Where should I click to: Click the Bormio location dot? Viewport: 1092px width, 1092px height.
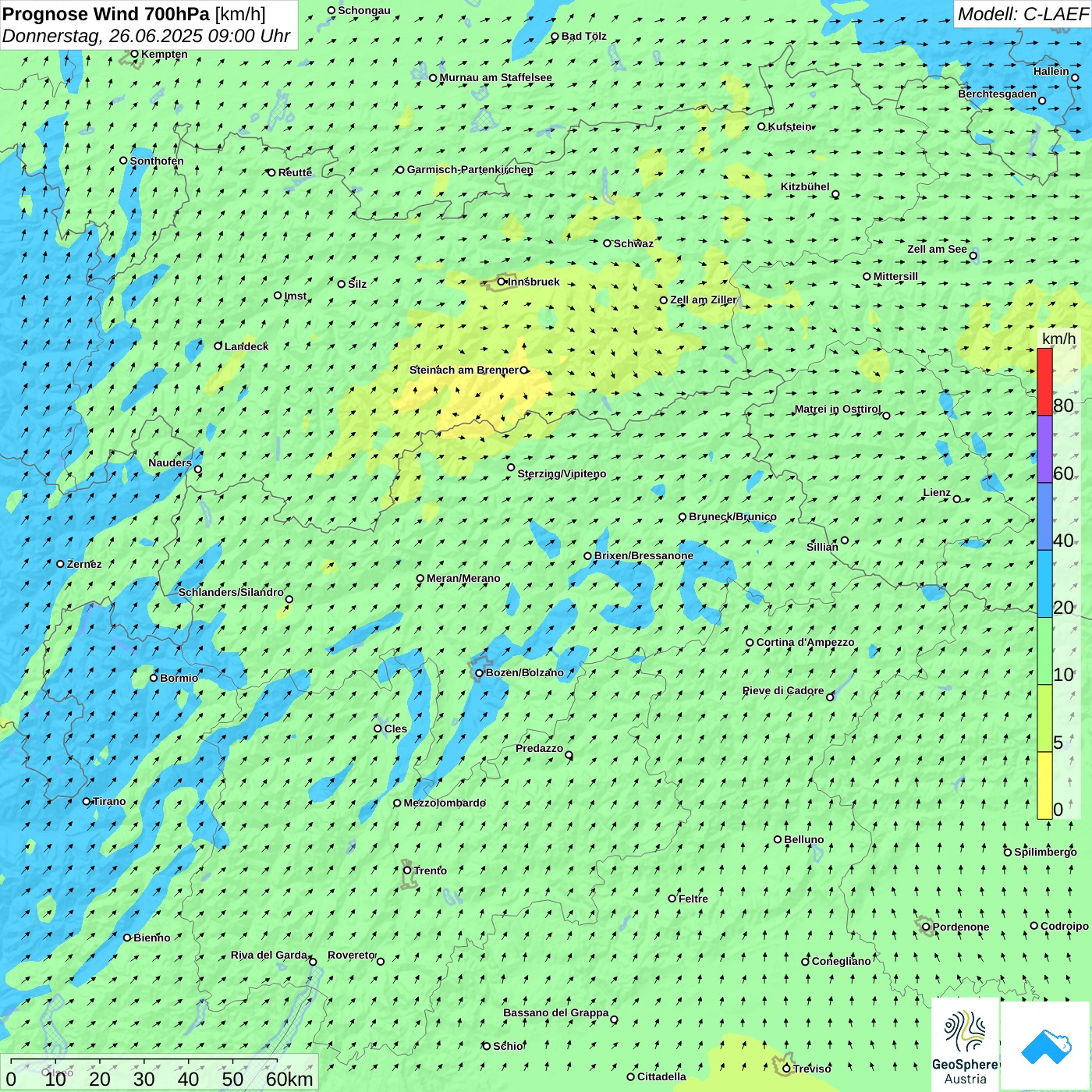[x=154, y=678]
